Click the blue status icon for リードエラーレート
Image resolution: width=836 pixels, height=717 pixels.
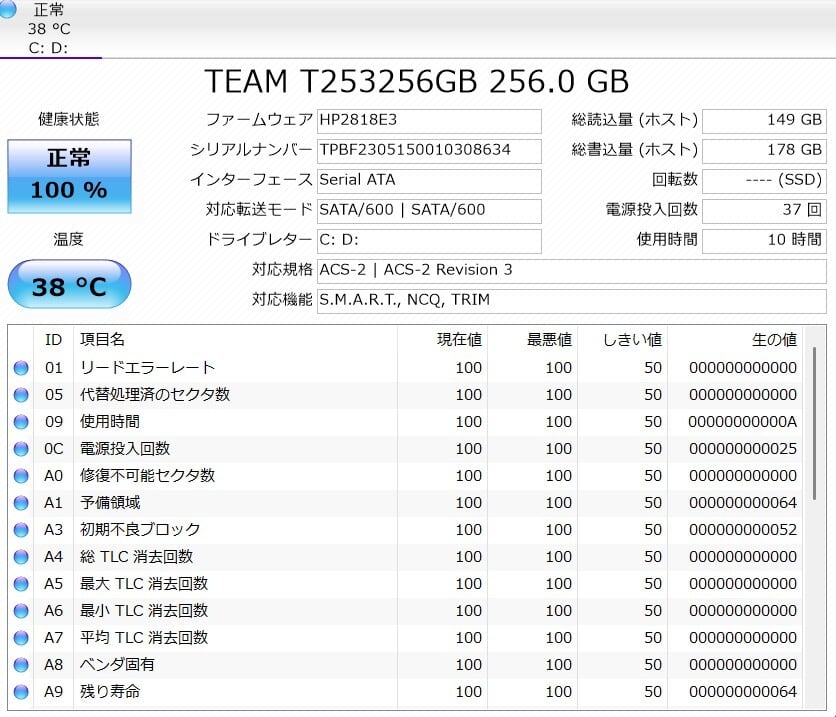[21, 368]
